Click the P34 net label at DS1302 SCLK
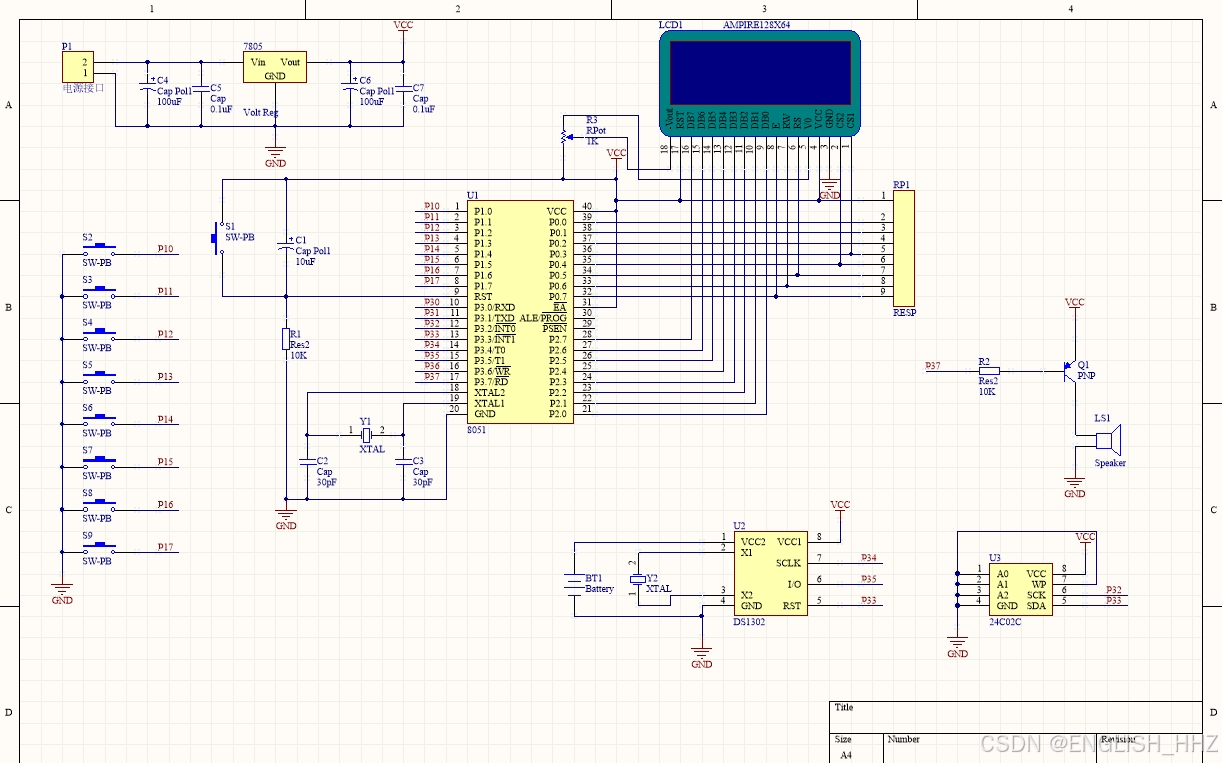Image resolution: width=1222 pixels, height=763 pixels. (869, 558)
